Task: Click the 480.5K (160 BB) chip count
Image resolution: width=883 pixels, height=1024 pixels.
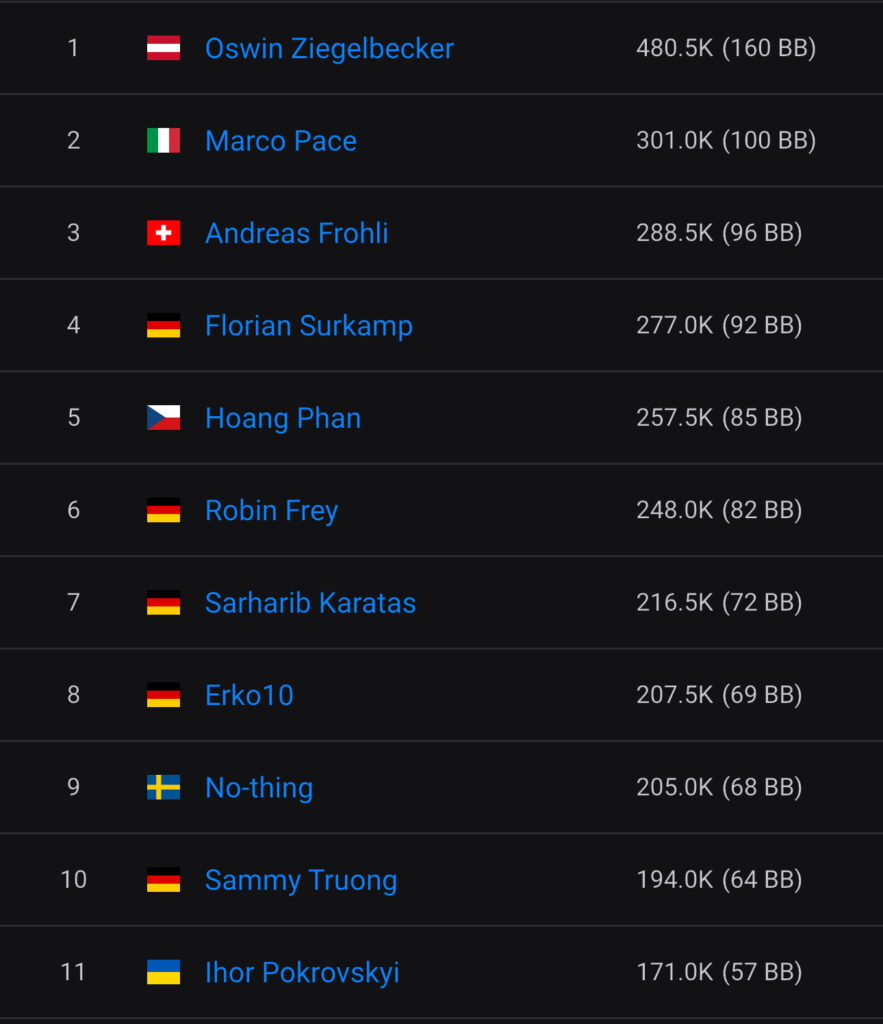Action: pos(726,48)
